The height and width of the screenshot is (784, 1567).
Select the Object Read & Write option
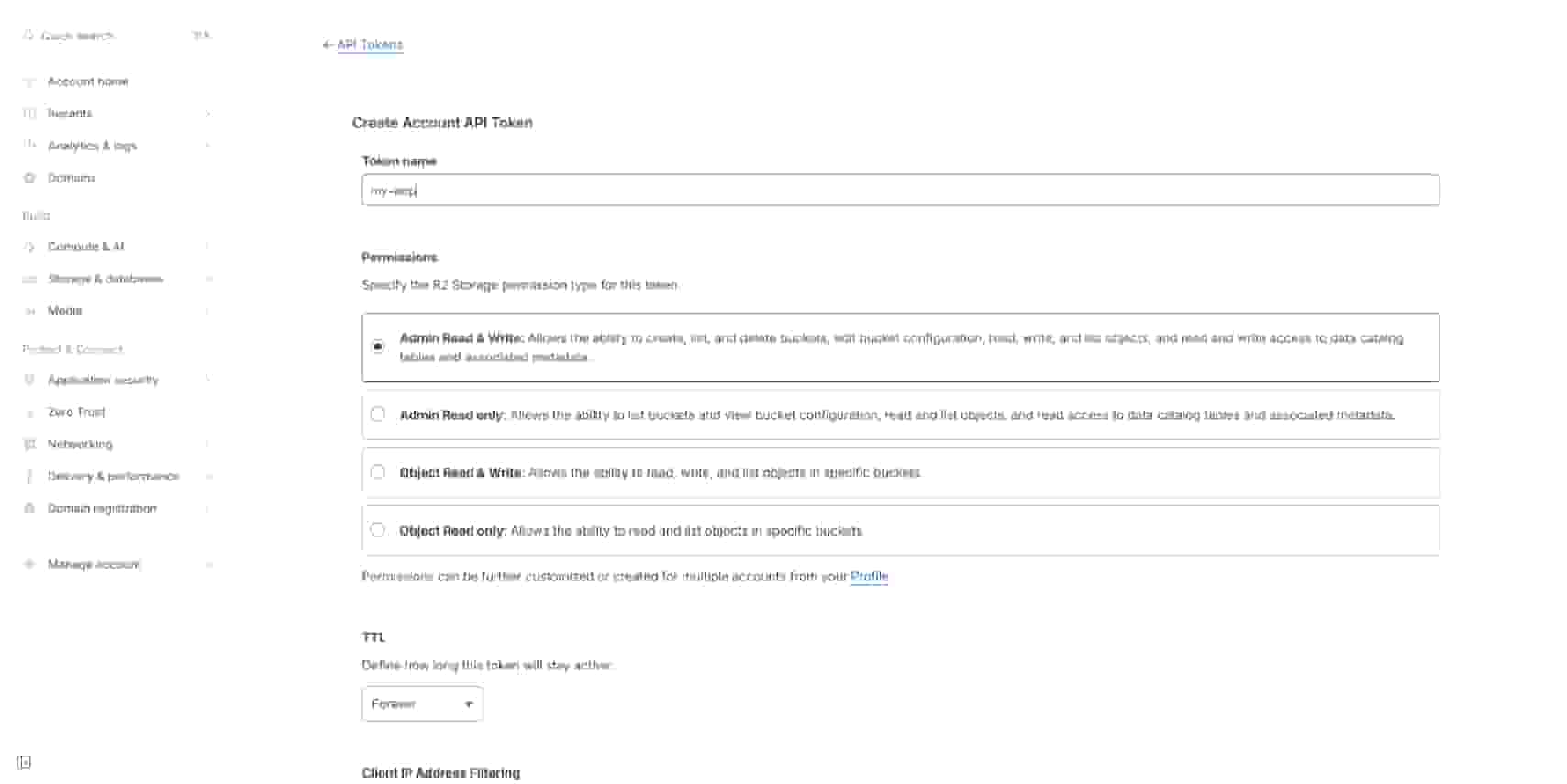point(378,472)
